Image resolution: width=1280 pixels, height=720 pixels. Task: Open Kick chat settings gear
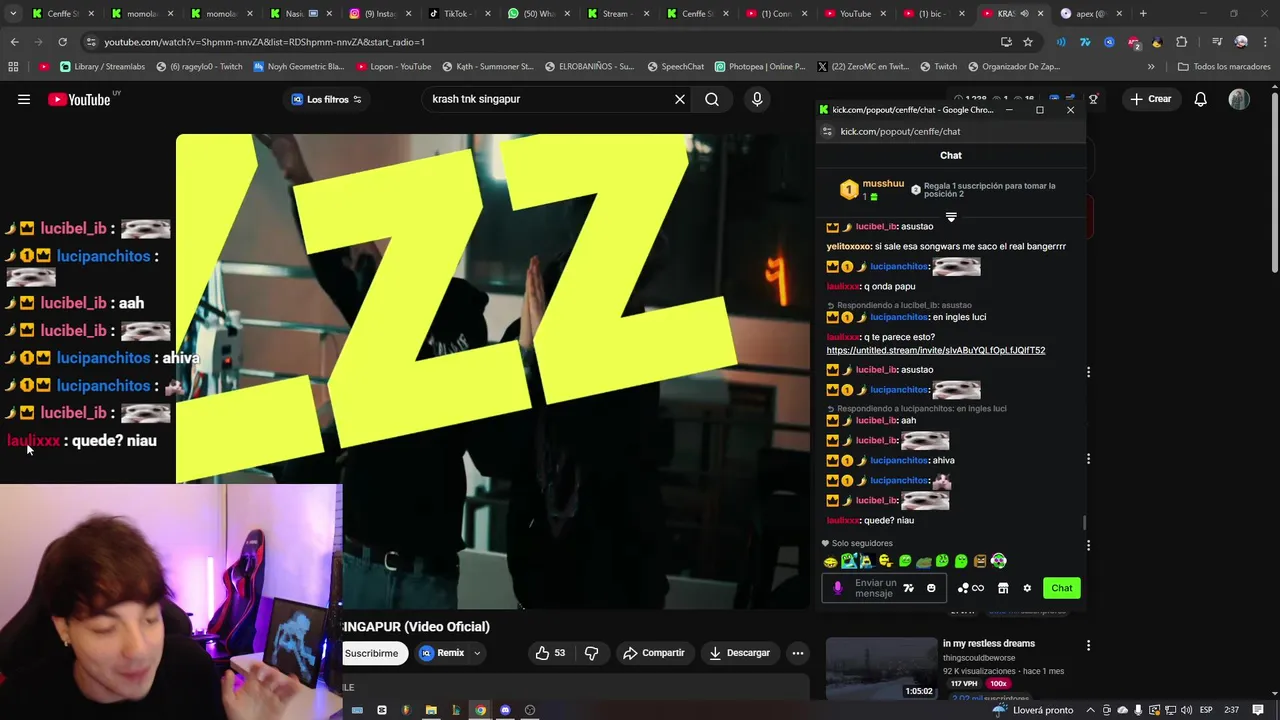pyautogui.click(x=1027, y=588)
